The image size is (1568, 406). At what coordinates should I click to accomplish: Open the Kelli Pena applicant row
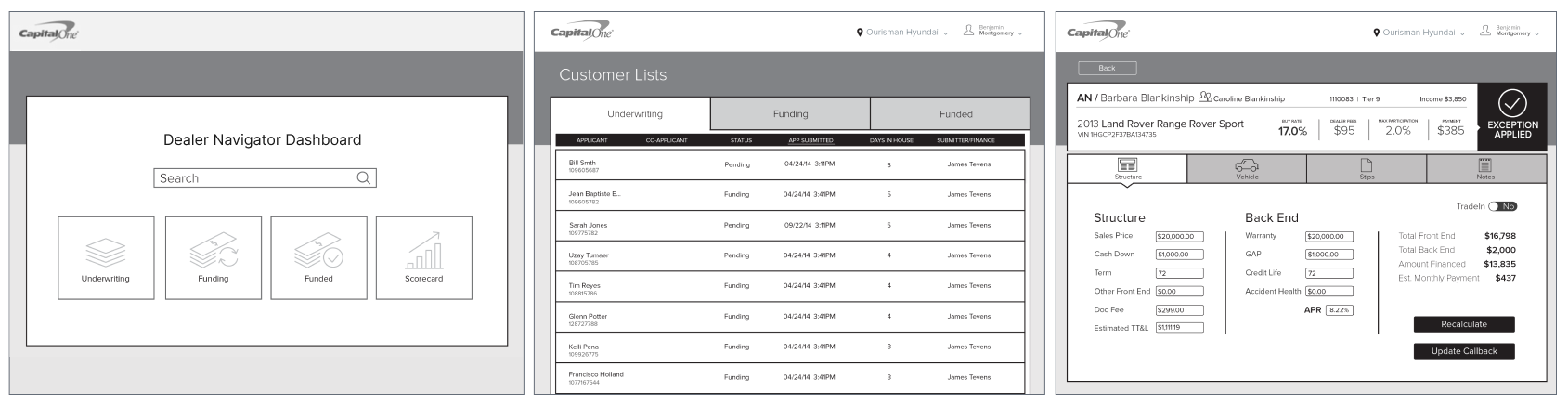[x=790, y=347]
